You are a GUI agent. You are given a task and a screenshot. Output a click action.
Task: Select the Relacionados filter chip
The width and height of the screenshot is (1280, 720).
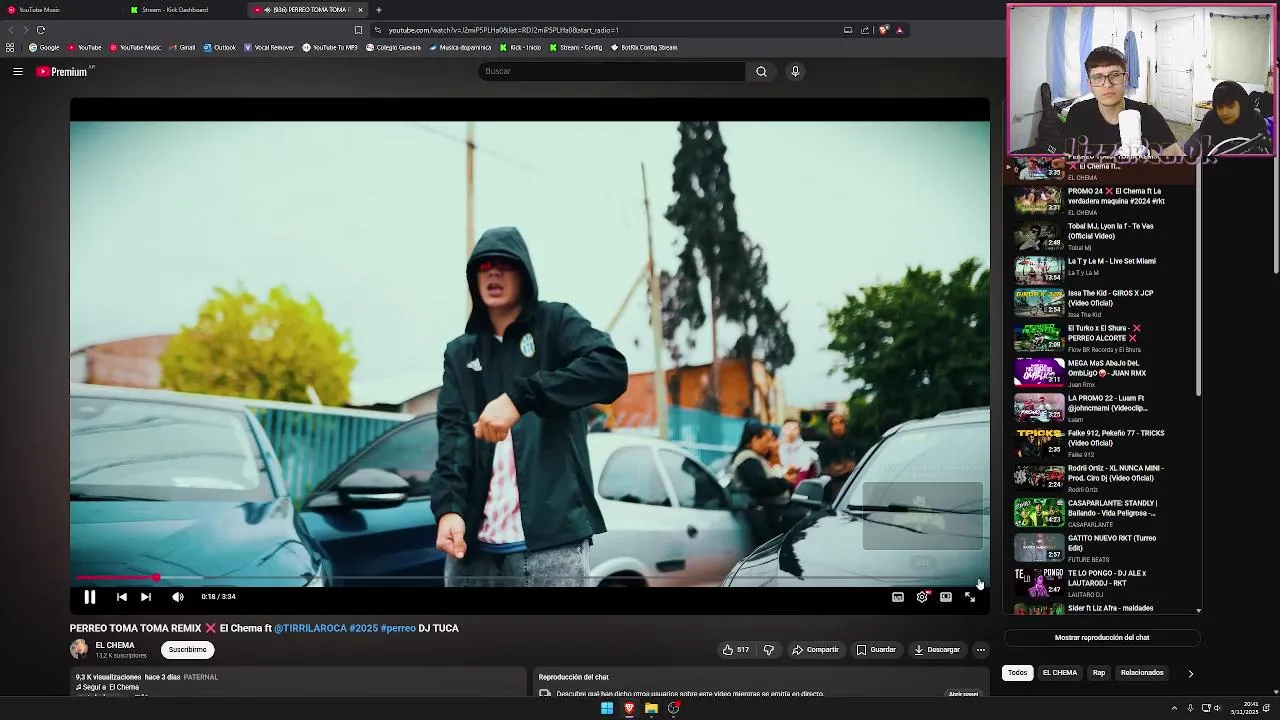(1142, 673)
